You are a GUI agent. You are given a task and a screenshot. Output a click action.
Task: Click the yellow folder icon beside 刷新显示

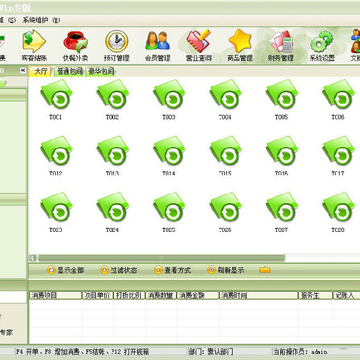pyautogui.click(x=265, y=270)
